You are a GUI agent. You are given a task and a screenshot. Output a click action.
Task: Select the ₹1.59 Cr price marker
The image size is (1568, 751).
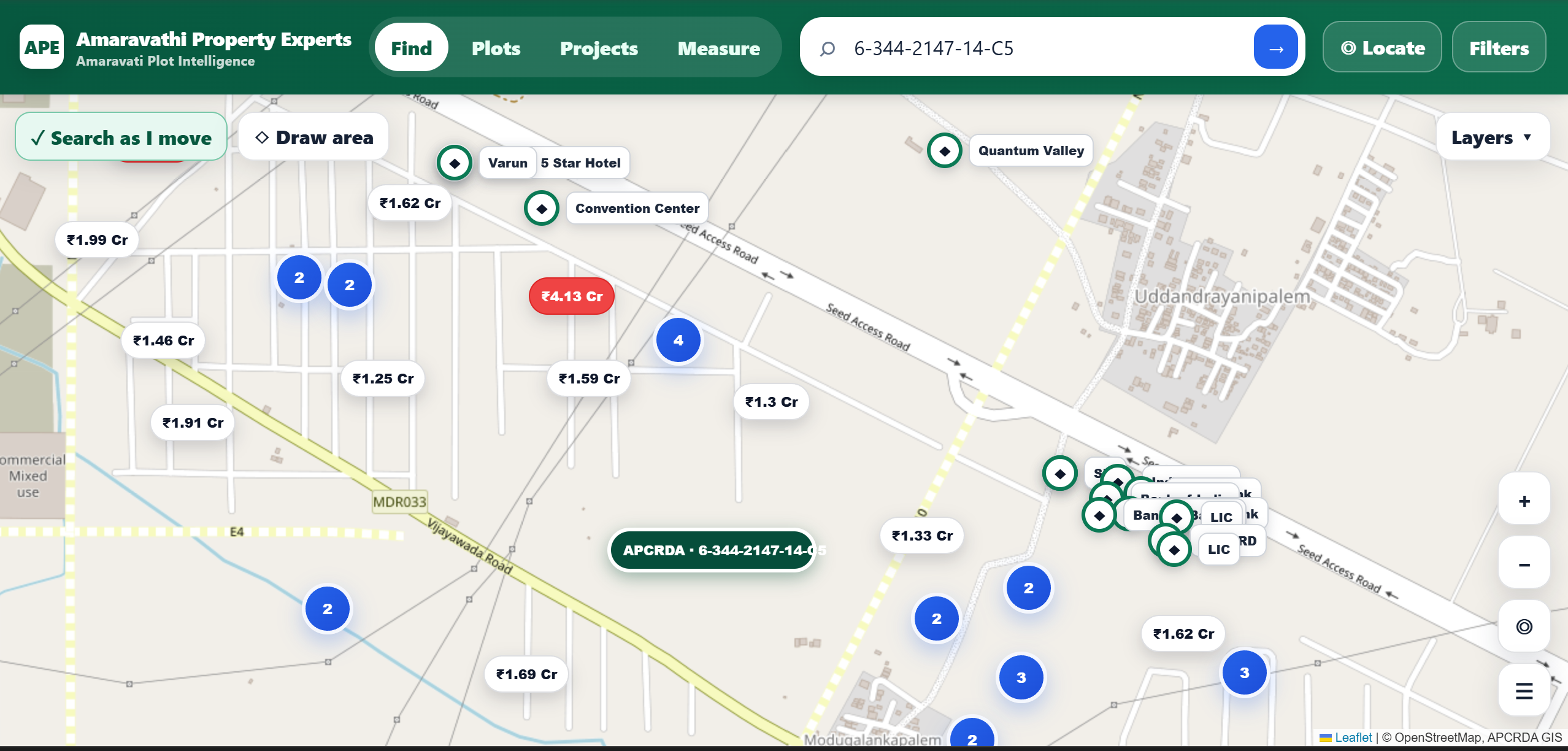point(589,379)
